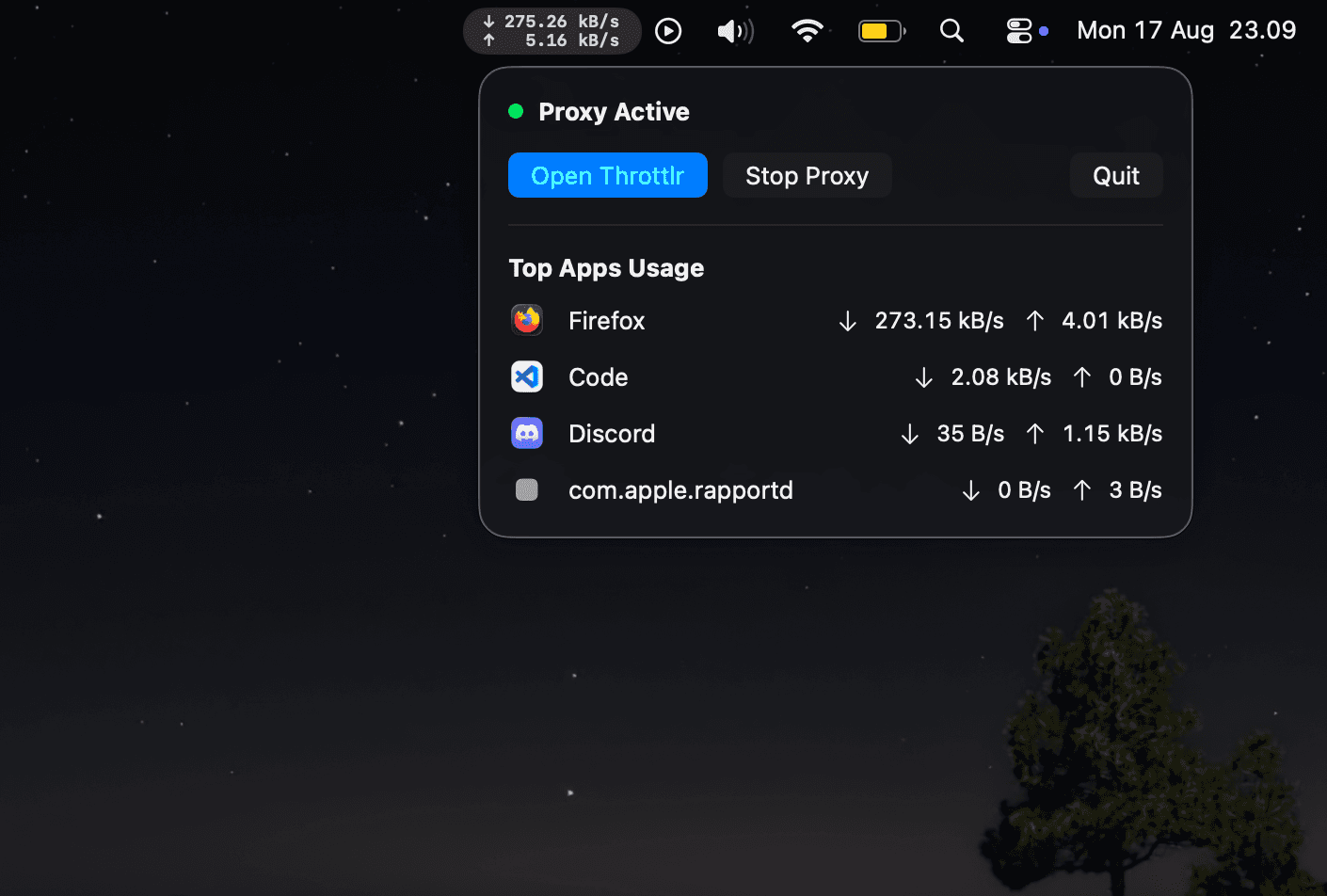Select the com.apple.rapportd row label
The width and height of the screenshot is (1327, 896).
[680, 490]
